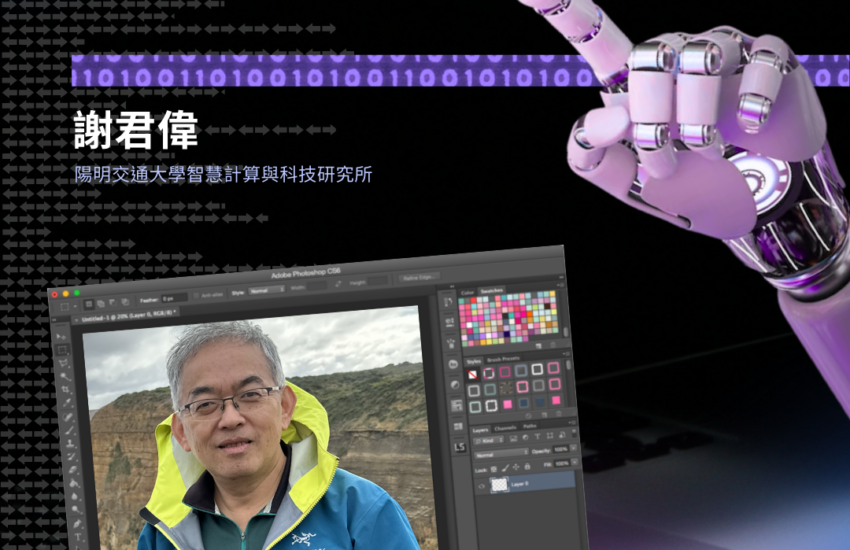Screen dimensions: 850x550
Task: Switch to the Paths tab
Action: click(530, 426)
